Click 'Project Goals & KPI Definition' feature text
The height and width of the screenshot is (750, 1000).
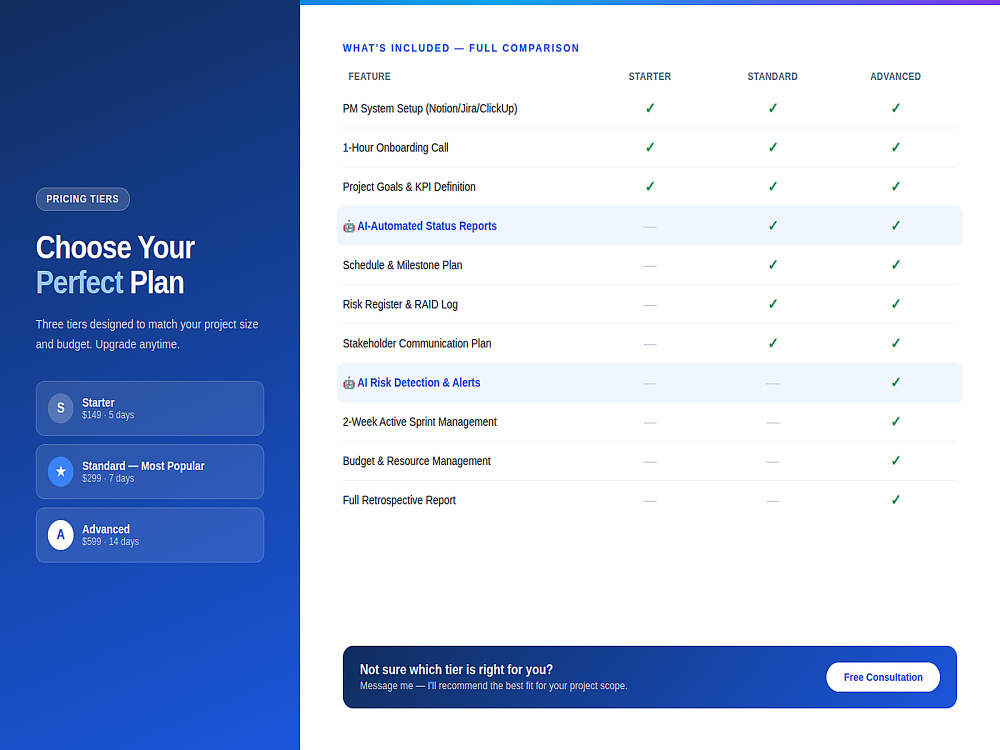pyautogui.click(x=409, y=187)
